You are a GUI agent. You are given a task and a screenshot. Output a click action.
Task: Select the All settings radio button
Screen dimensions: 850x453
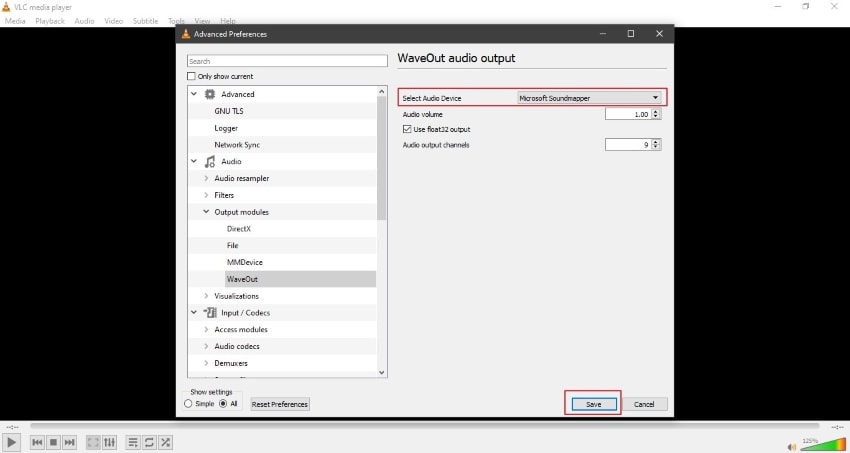coord(223,404)
